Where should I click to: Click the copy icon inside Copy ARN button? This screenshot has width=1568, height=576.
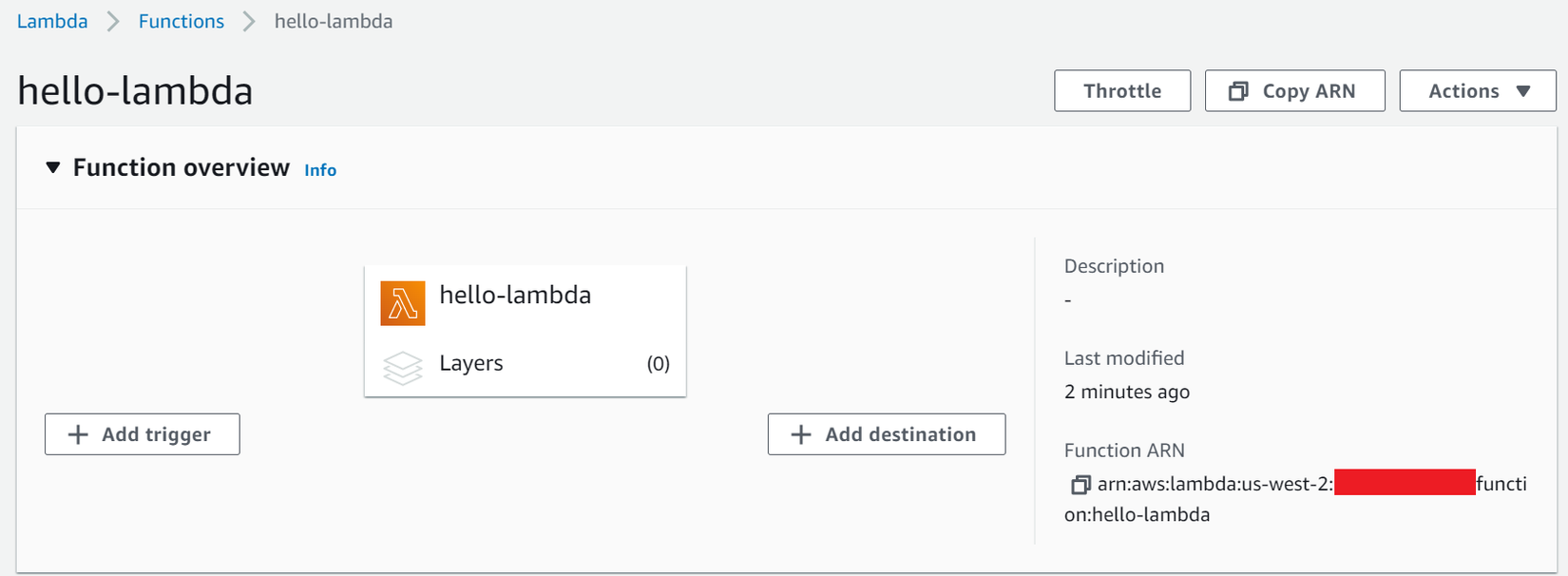tap(1238, 91)
